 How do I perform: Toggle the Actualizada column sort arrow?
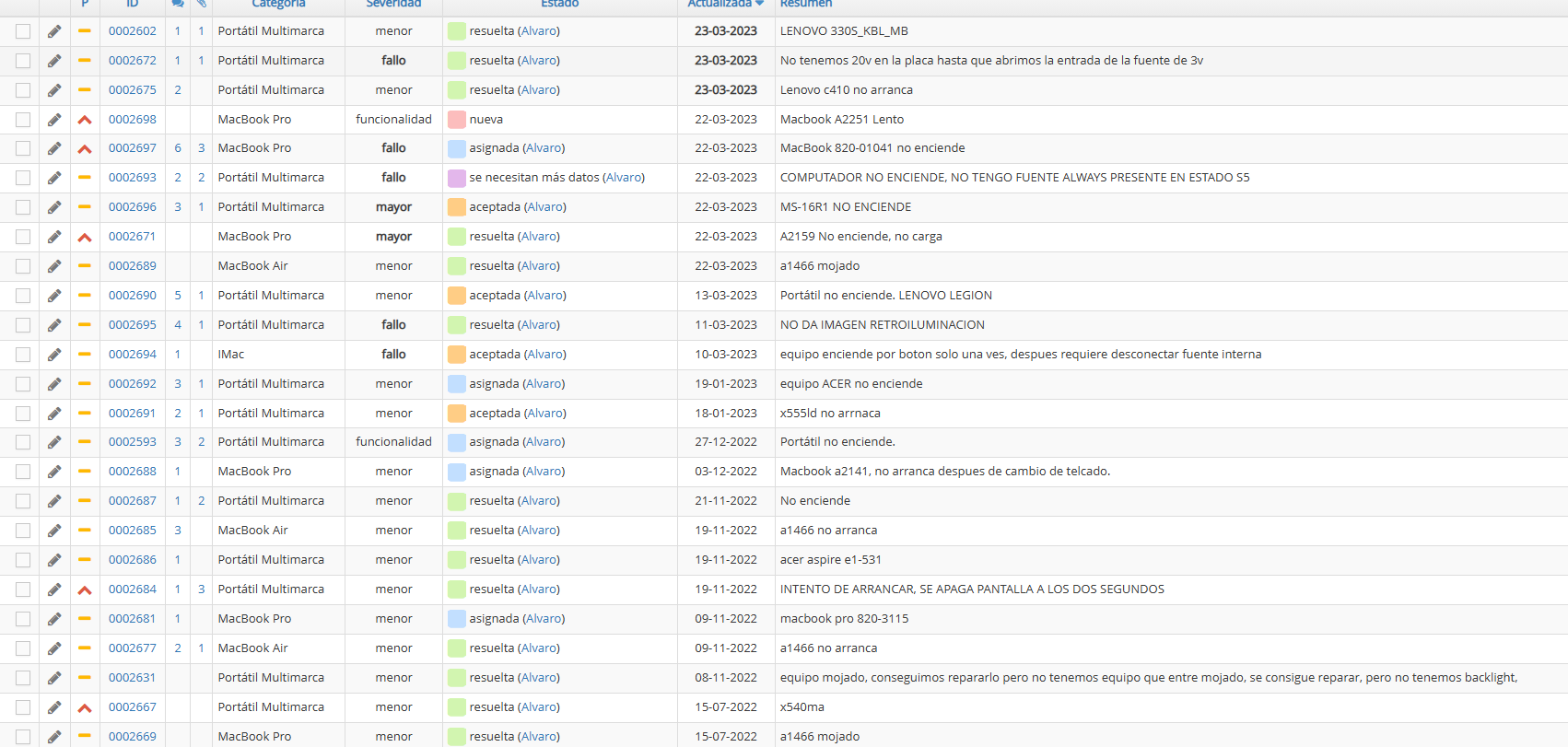coord(759,4)
